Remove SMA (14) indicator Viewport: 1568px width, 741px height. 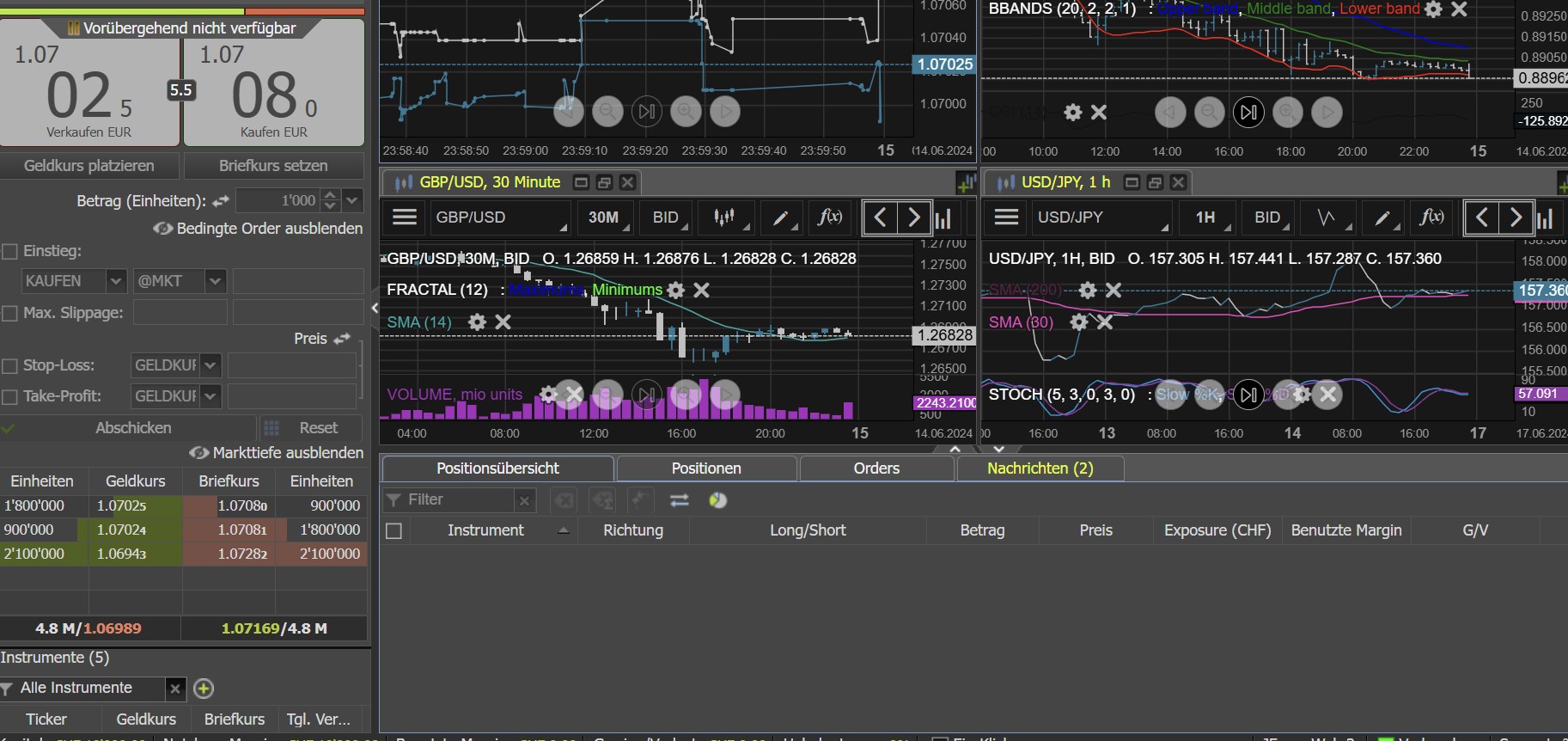click(x=503, y=322)
